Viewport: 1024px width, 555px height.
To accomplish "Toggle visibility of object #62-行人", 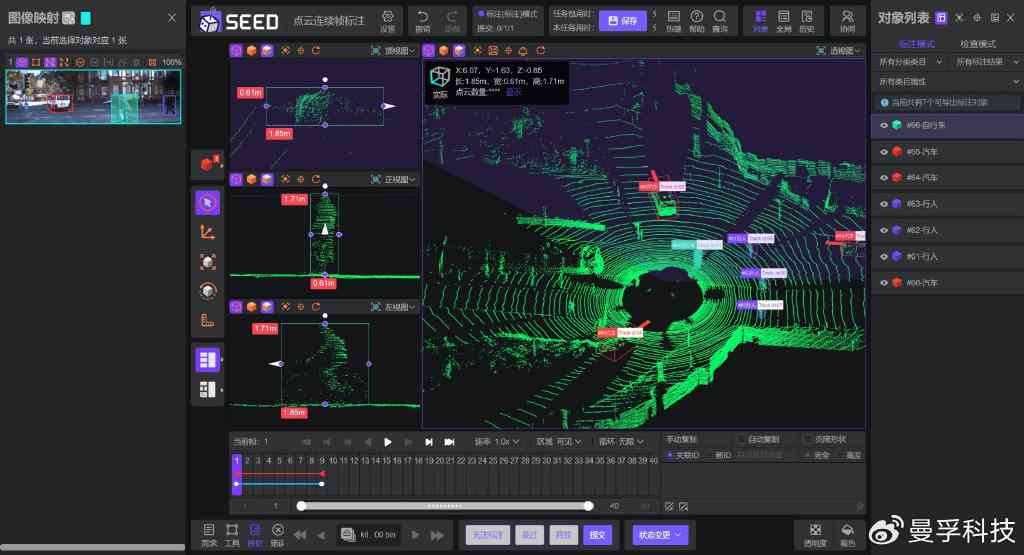I will click(x=884, y=230).
